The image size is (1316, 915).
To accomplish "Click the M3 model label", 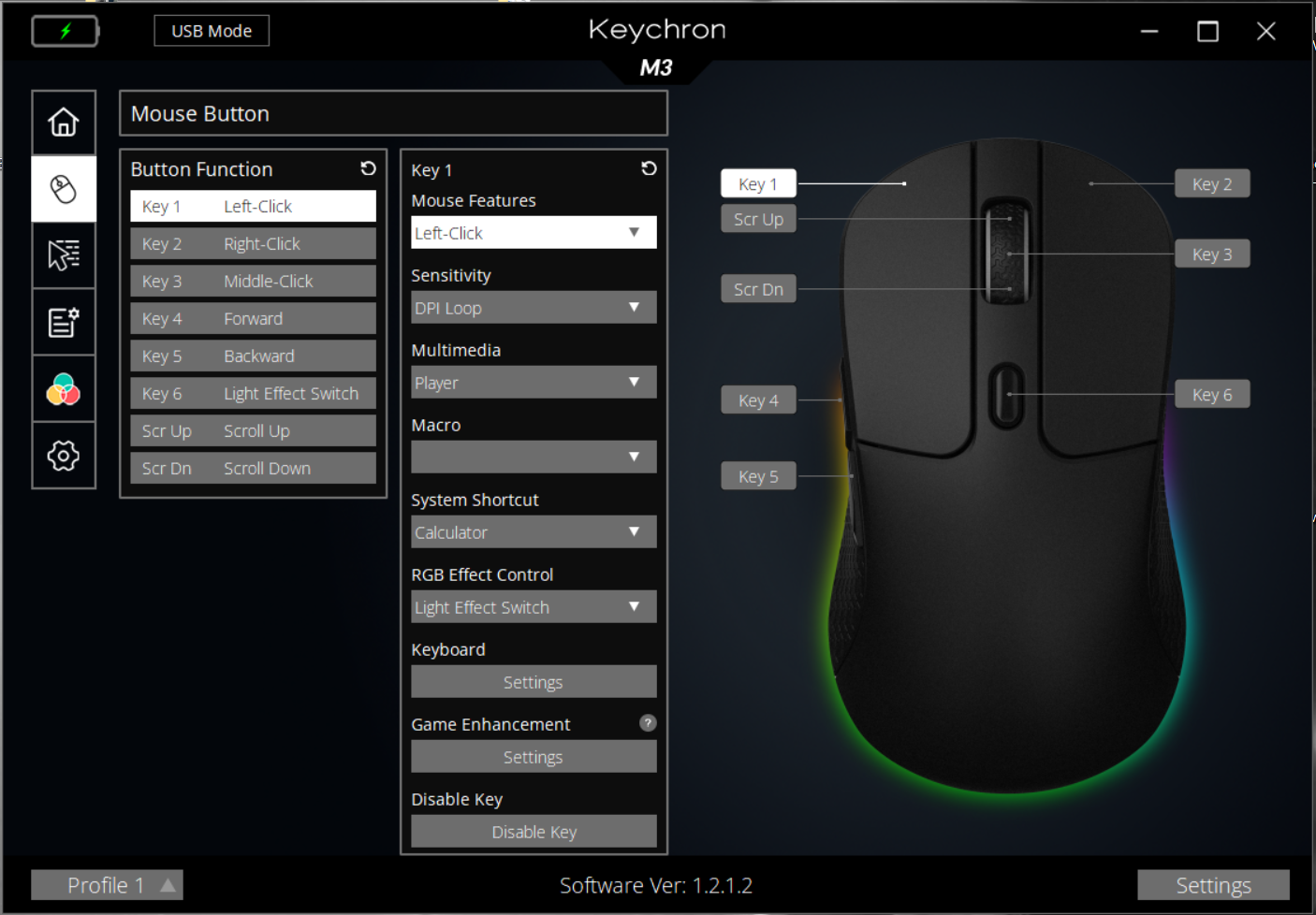I will pos(656,68).
